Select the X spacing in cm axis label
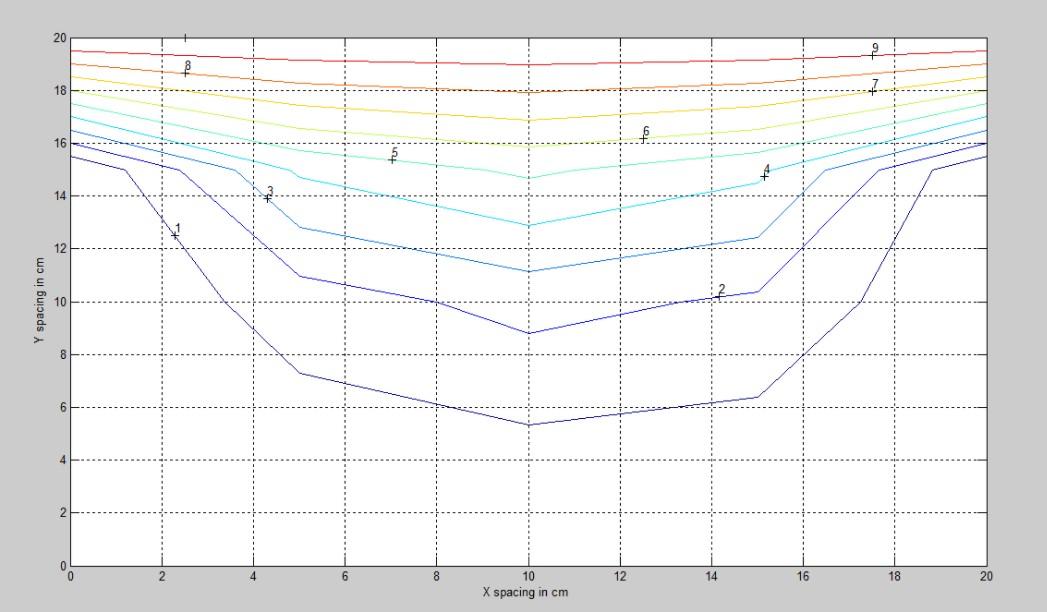This screenshot has width=1047, height=612. pos(525,592)
